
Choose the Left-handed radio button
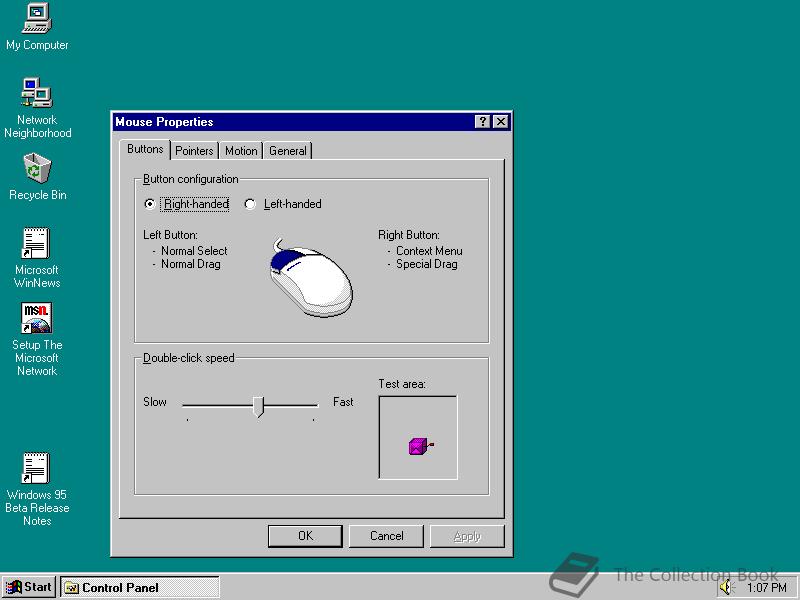(x=250, y=204)
